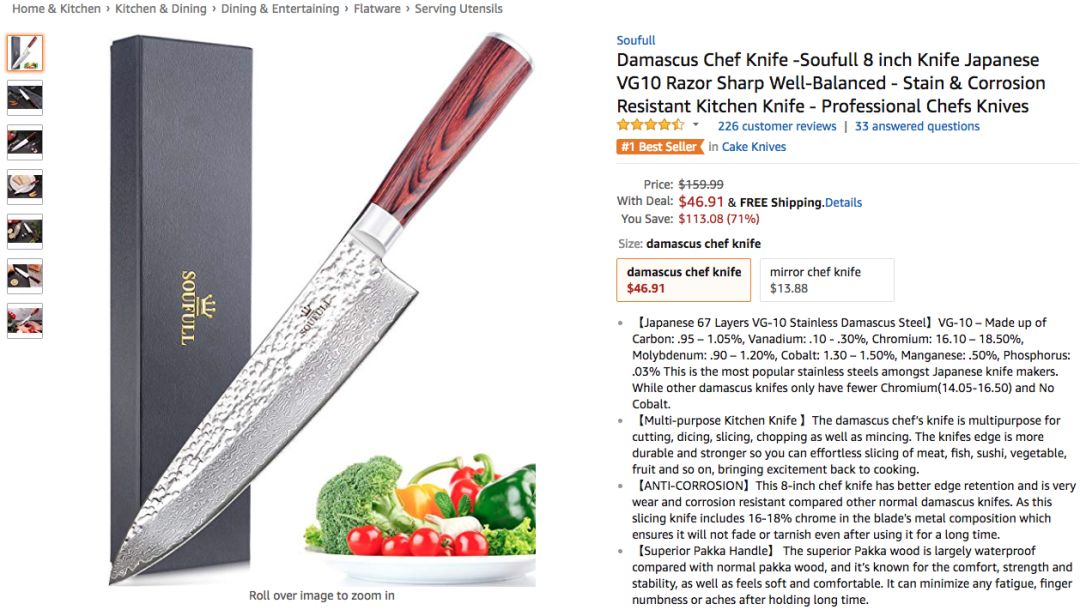Show the fourth thumbnail with plate
The image size is (1080, 610).
pos(25,187)
